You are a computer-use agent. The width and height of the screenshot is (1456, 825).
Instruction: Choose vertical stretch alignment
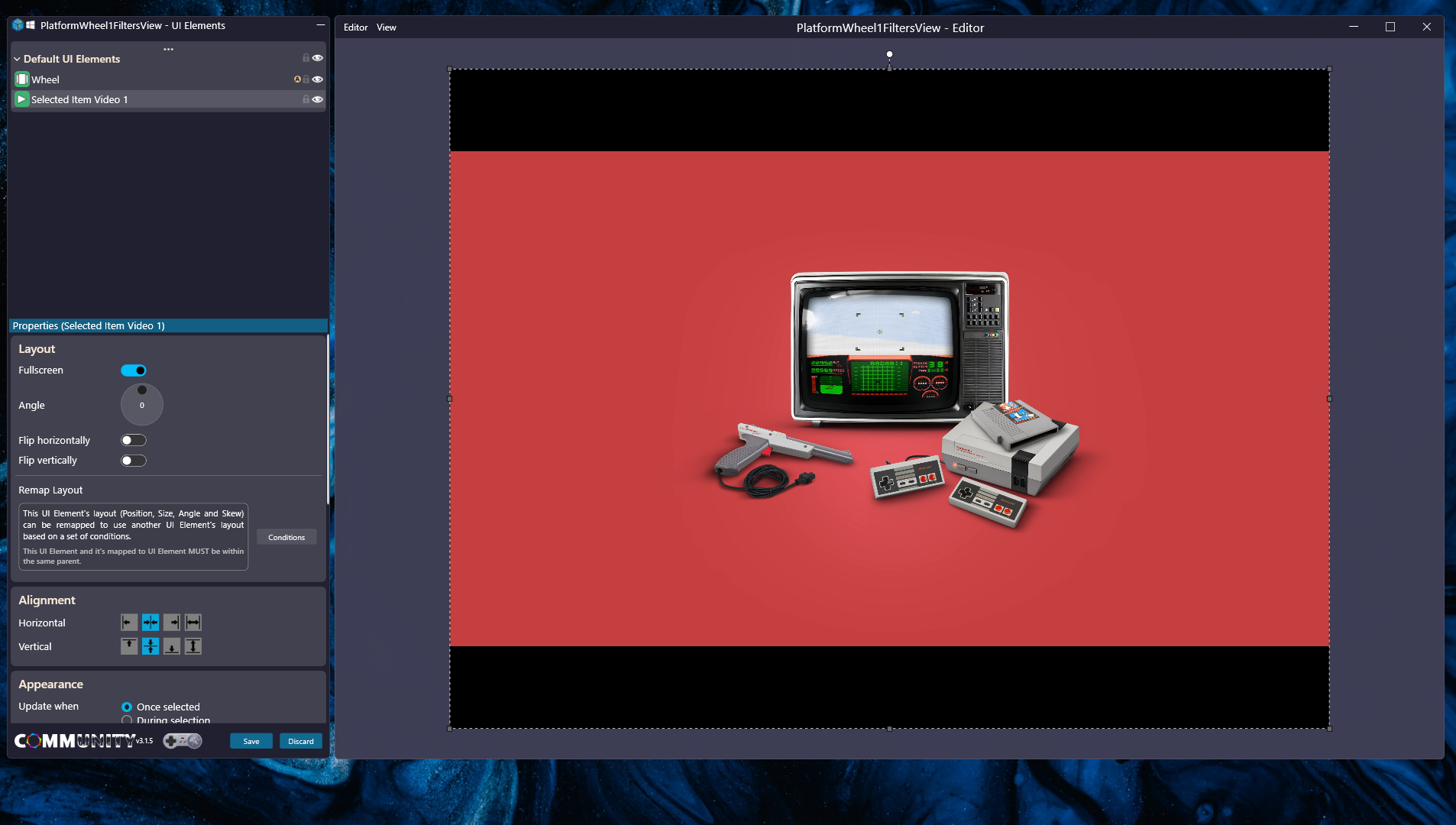(x=193, y=646)
